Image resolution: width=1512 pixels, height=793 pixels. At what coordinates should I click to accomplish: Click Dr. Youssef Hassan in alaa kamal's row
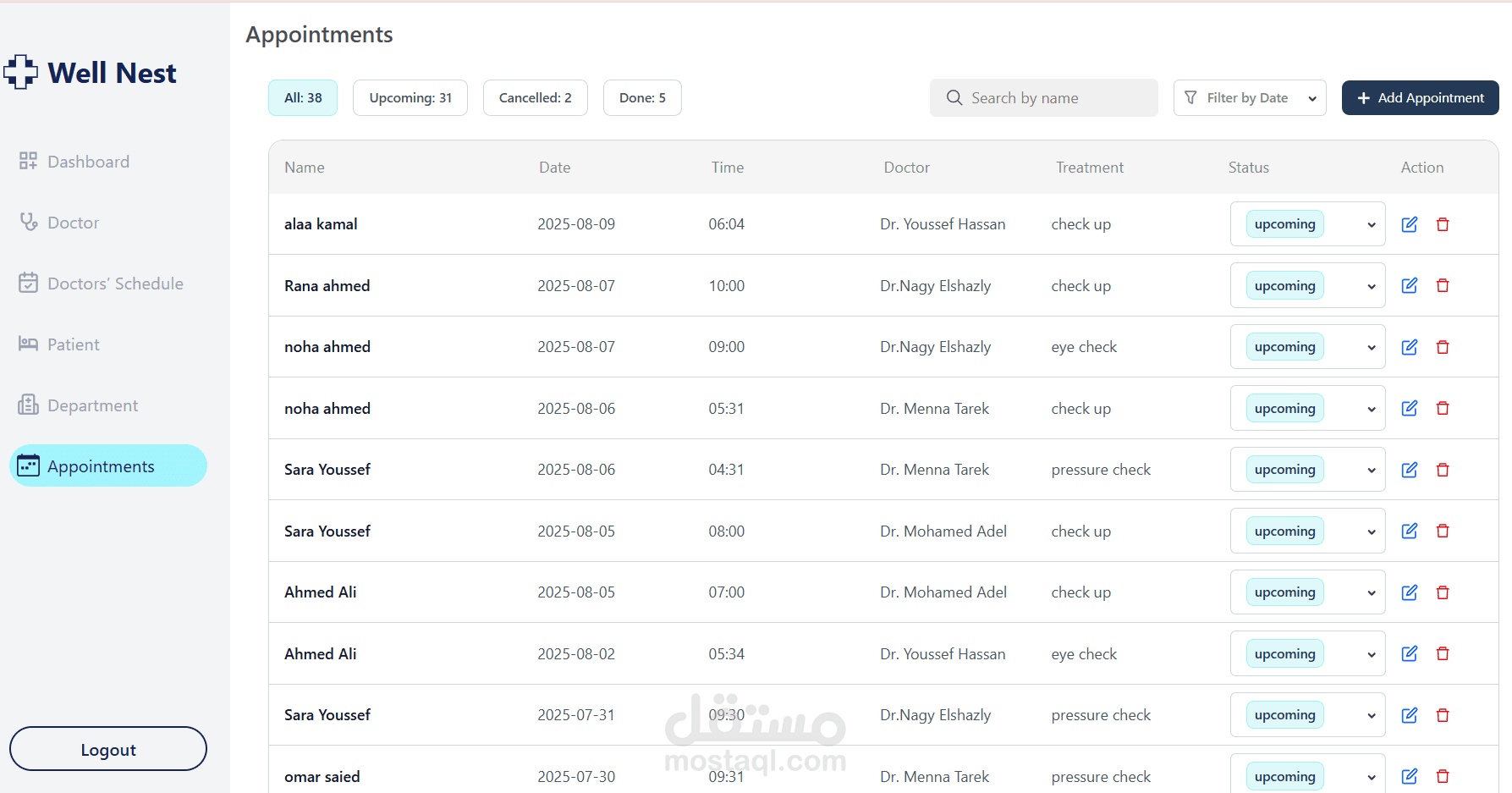tap(943, 224)
